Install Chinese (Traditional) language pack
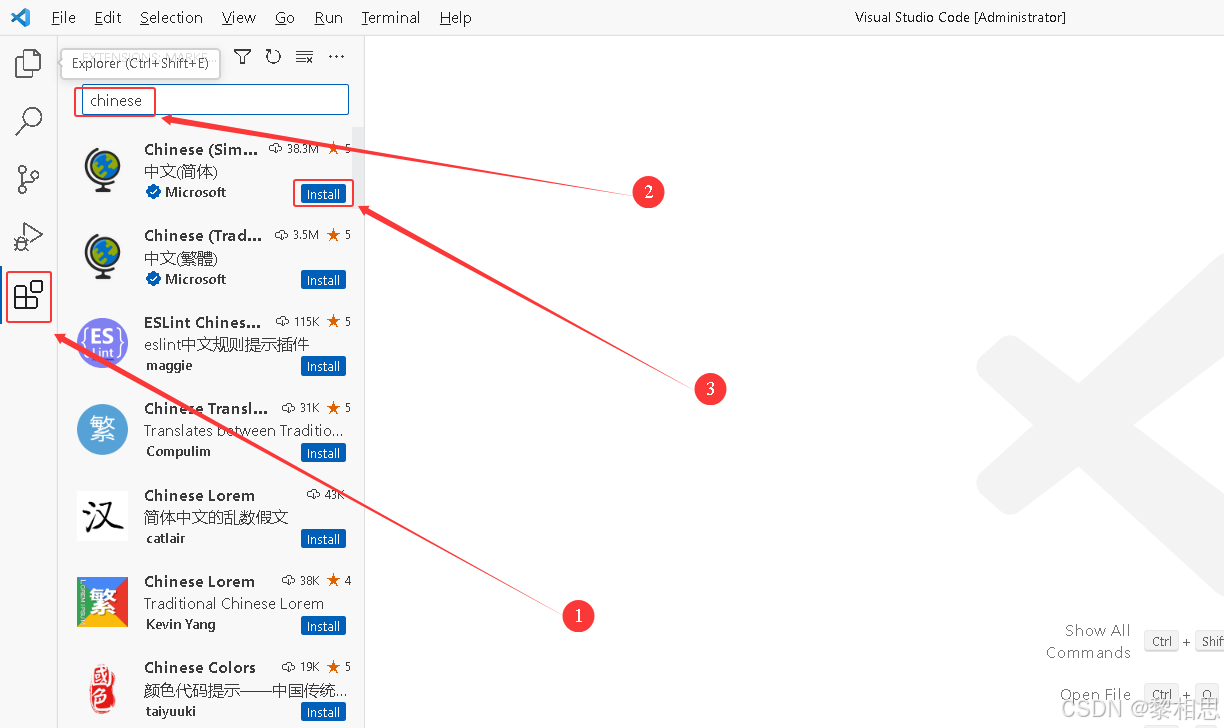The image size is (1224, 728). tap(323, 280)
